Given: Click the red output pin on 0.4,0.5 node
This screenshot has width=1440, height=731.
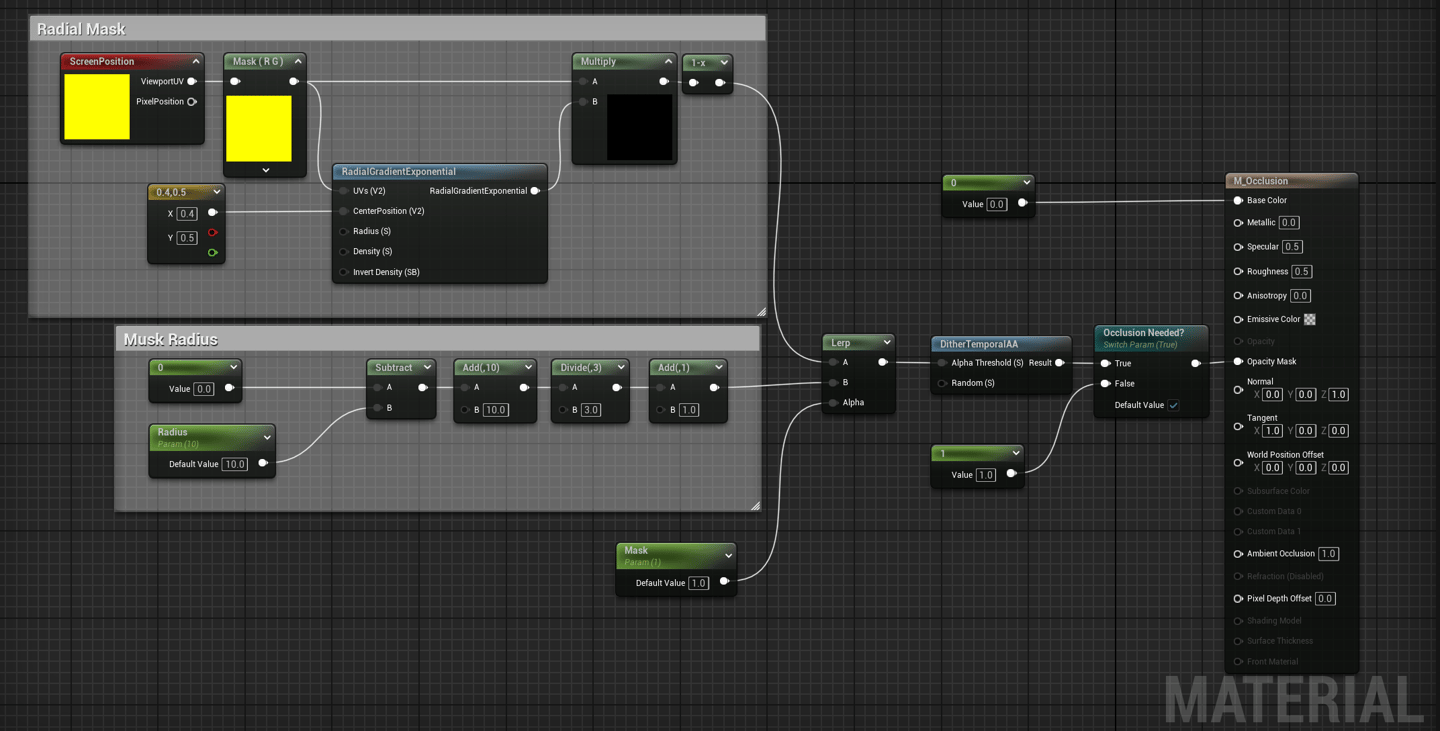Looking at the screenshot, I should 212,232.
